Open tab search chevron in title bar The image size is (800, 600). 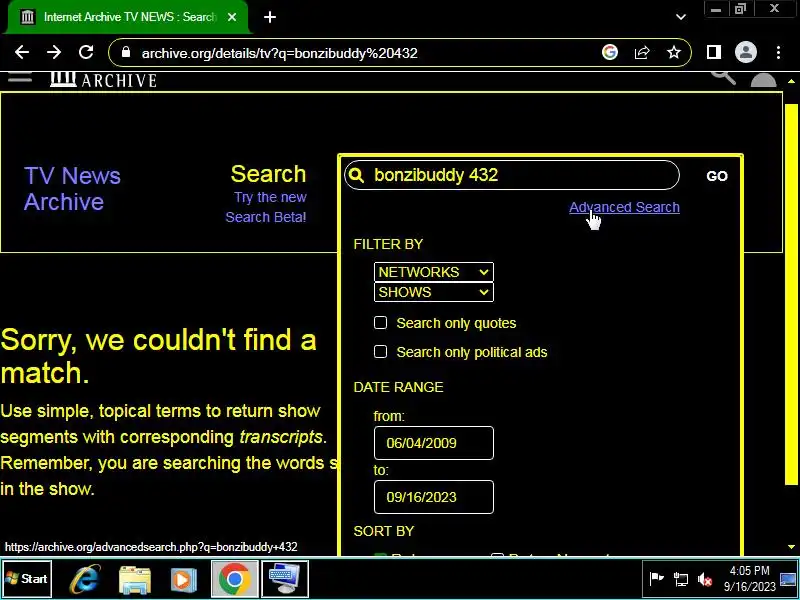681,17
